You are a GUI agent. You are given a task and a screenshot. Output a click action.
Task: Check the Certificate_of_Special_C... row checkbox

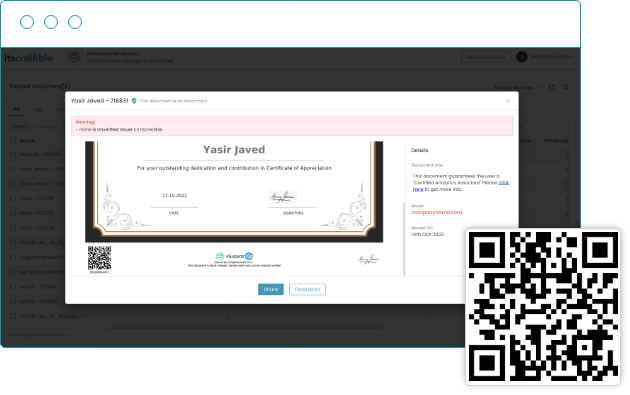(x=13, y=316)
